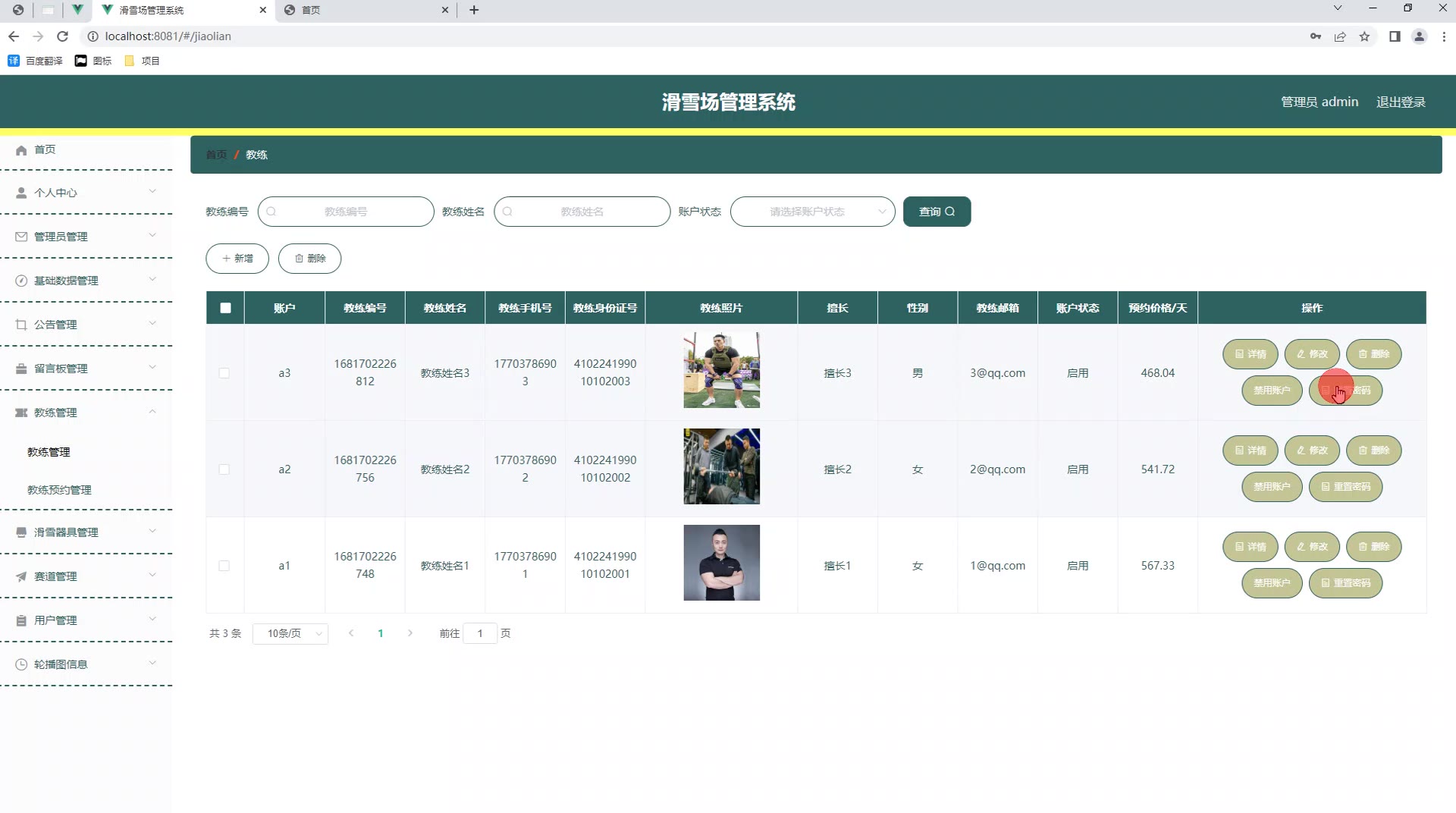Bookmark this page with star icon

click(1364, 36)
